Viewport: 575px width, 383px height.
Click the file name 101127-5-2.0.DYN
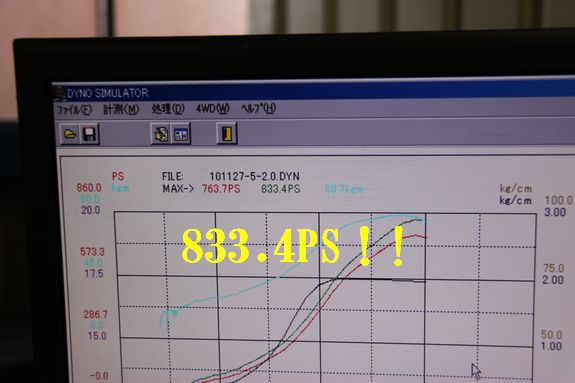pos(254,176)
